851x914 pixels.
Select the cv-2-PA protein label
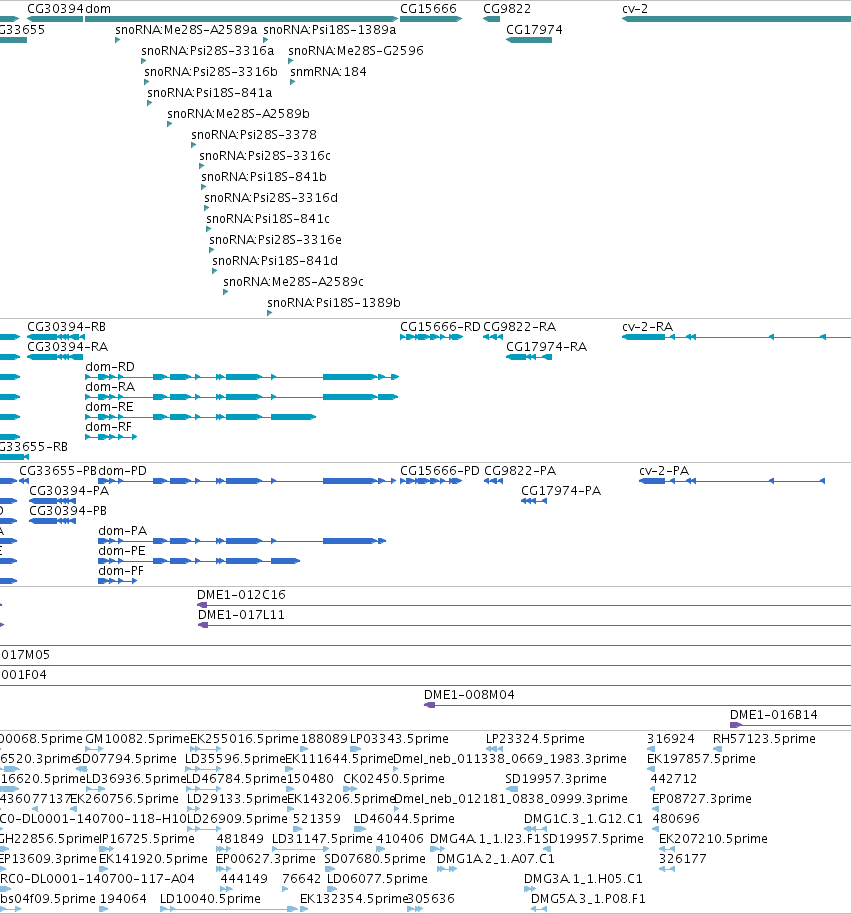[664, 470]
